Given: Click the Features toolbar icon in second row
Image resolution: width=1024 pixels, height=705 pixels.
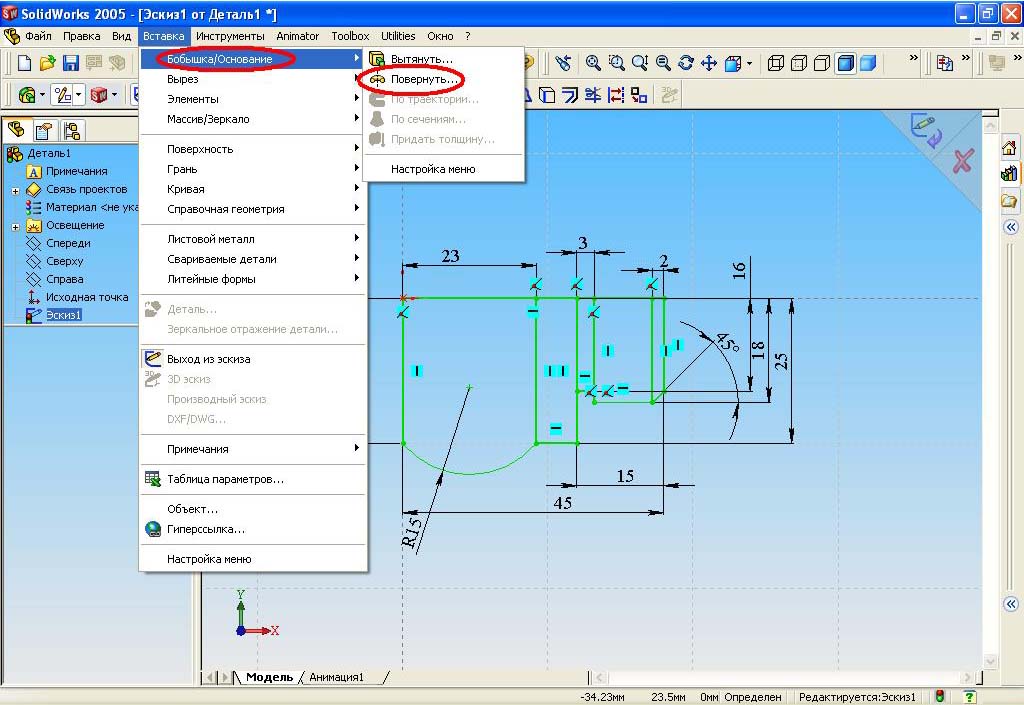Looking at the screenshot, I should click(x=27, y=95).
